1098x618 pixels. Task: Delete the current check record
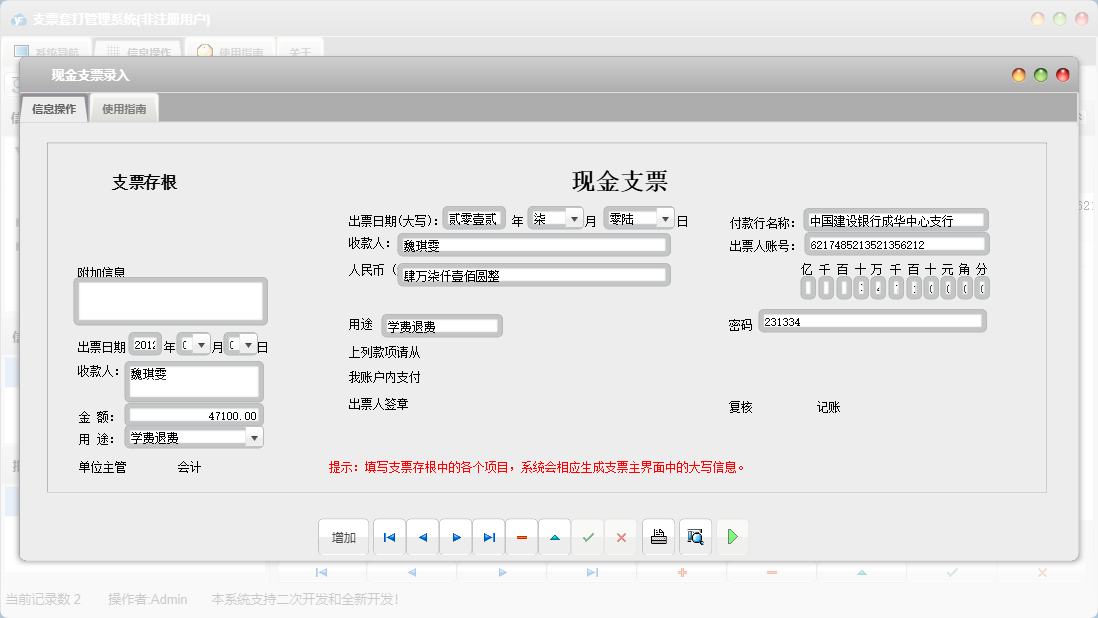click(x=521, y=537)
